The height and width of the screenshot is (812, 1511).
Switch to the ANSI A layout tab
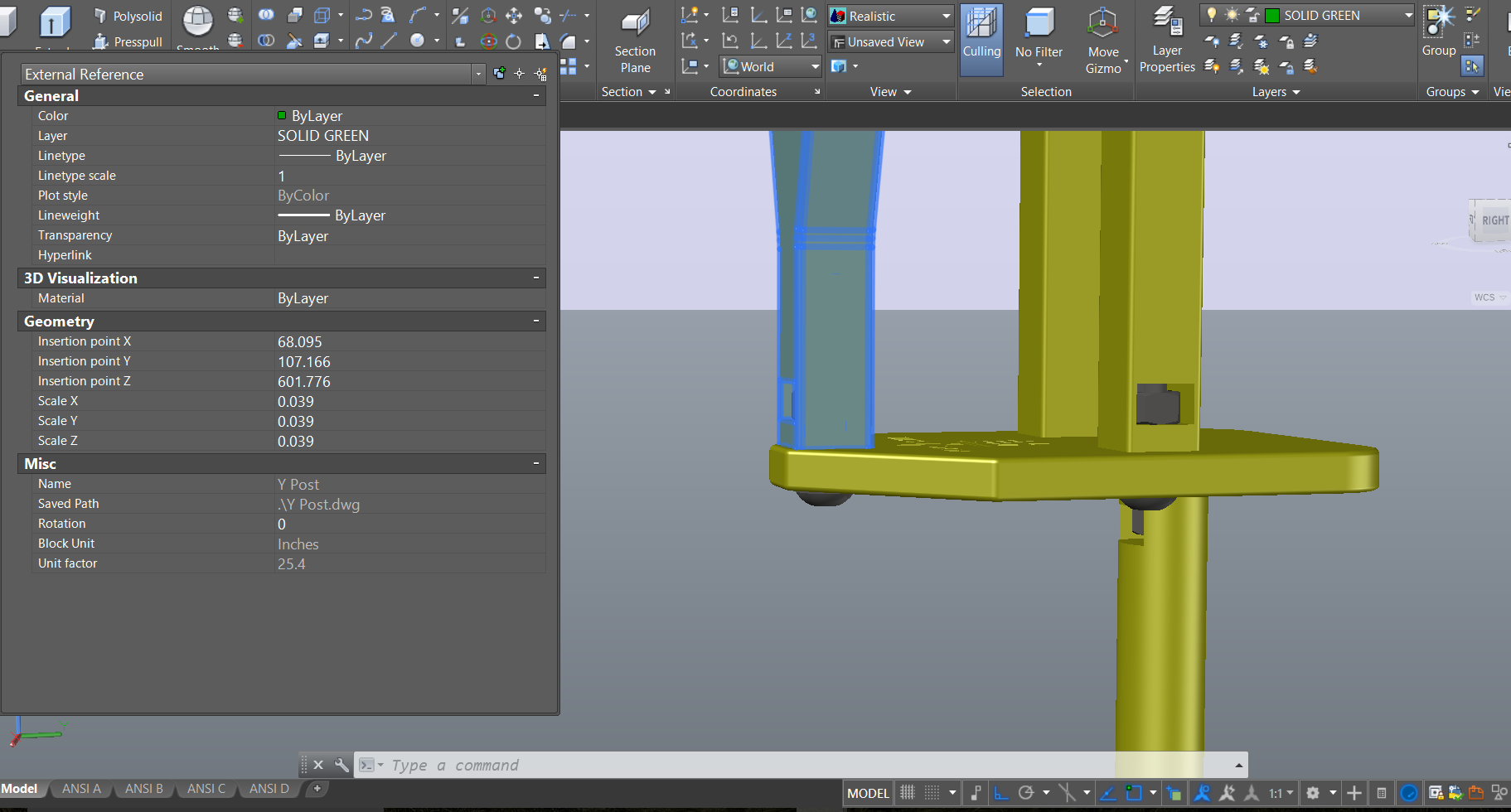coord(80,788)
